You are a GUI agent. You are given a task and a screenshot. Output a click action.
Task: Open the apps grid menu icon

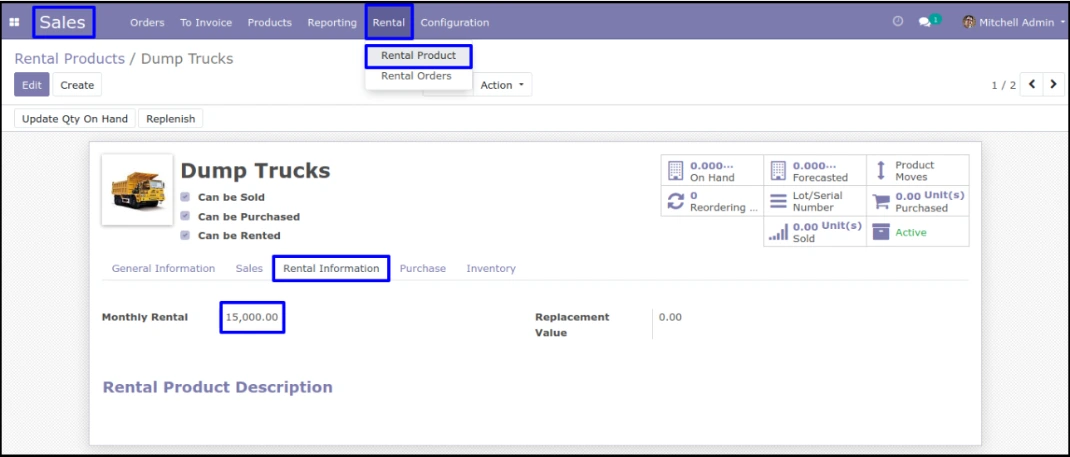[16, 22]
